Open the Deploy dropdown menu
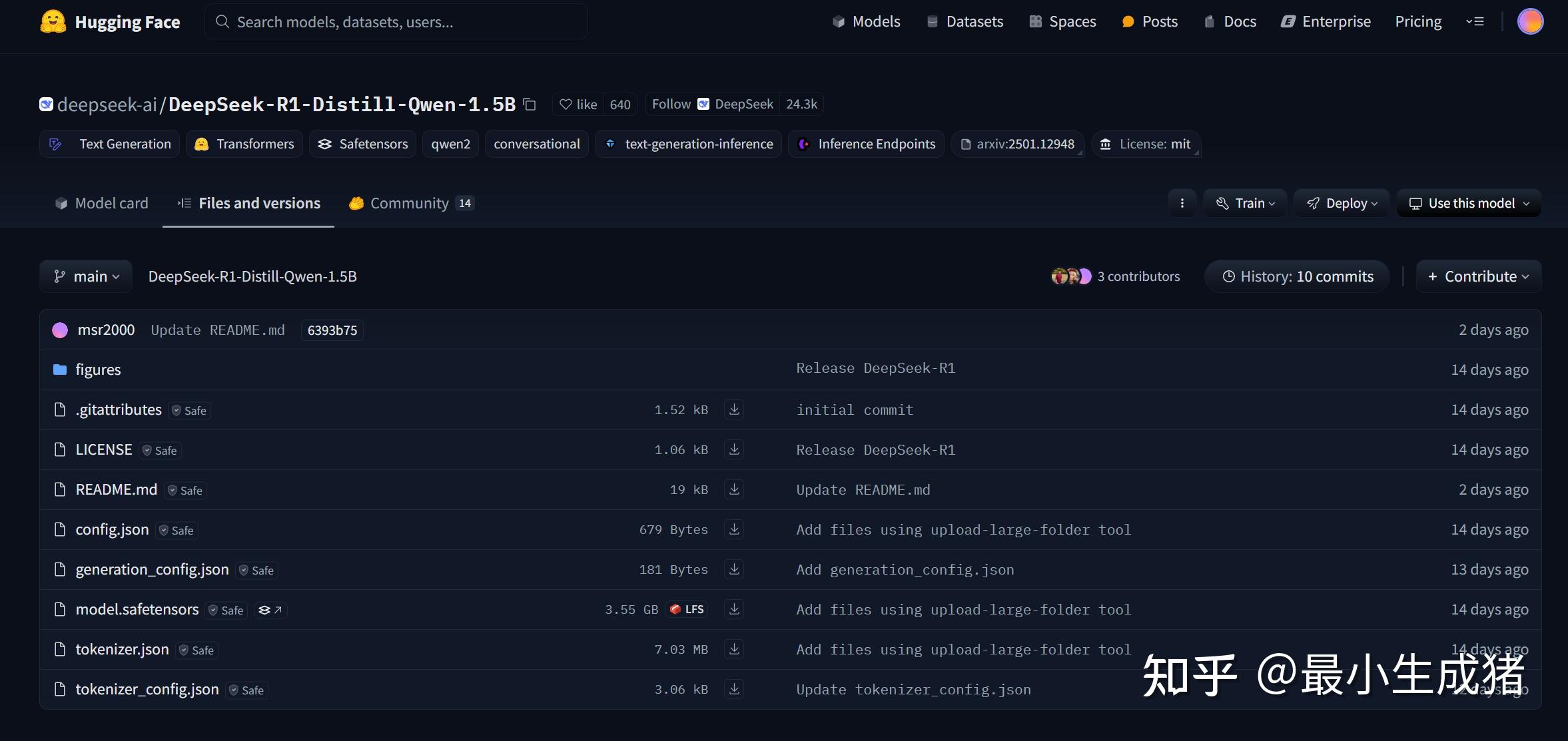The image size is (1568, 741). tap(1342, 203)
